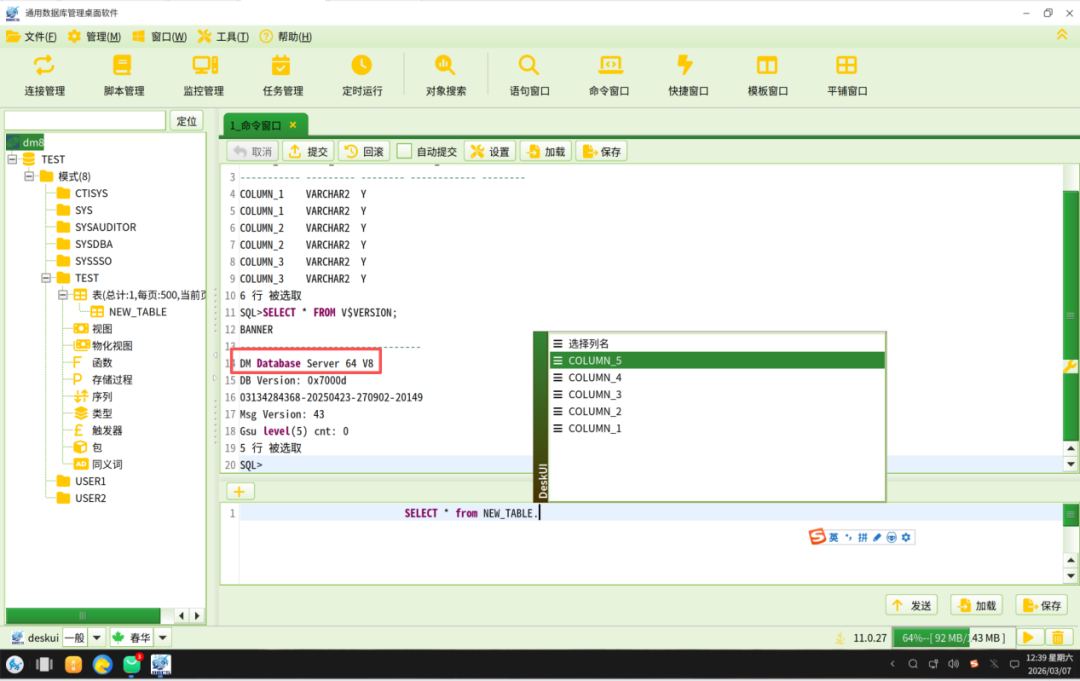Image resolution: width=1080 pixels, height=681 pixels.
Task: Click the Sogou S logo icon
Action: pos(817,536)
